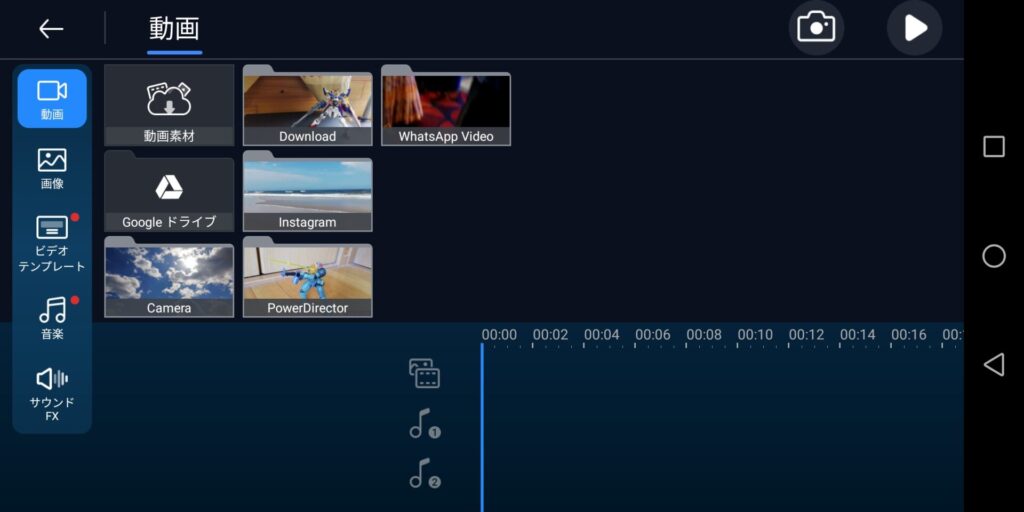The width and height of the screenshot is (1024, 512).
Task: Select the 動画 tab at top
Action: (174, 29)
